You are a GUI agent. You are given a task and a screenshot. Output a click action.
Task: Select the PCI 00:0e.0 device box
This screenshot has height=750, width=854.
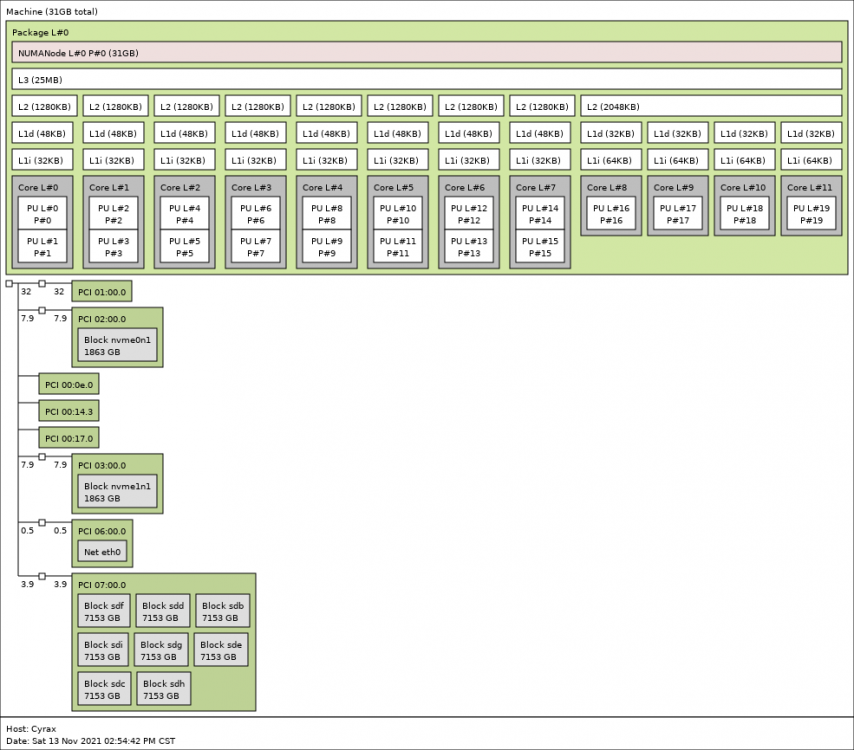[x=69, y=384]
